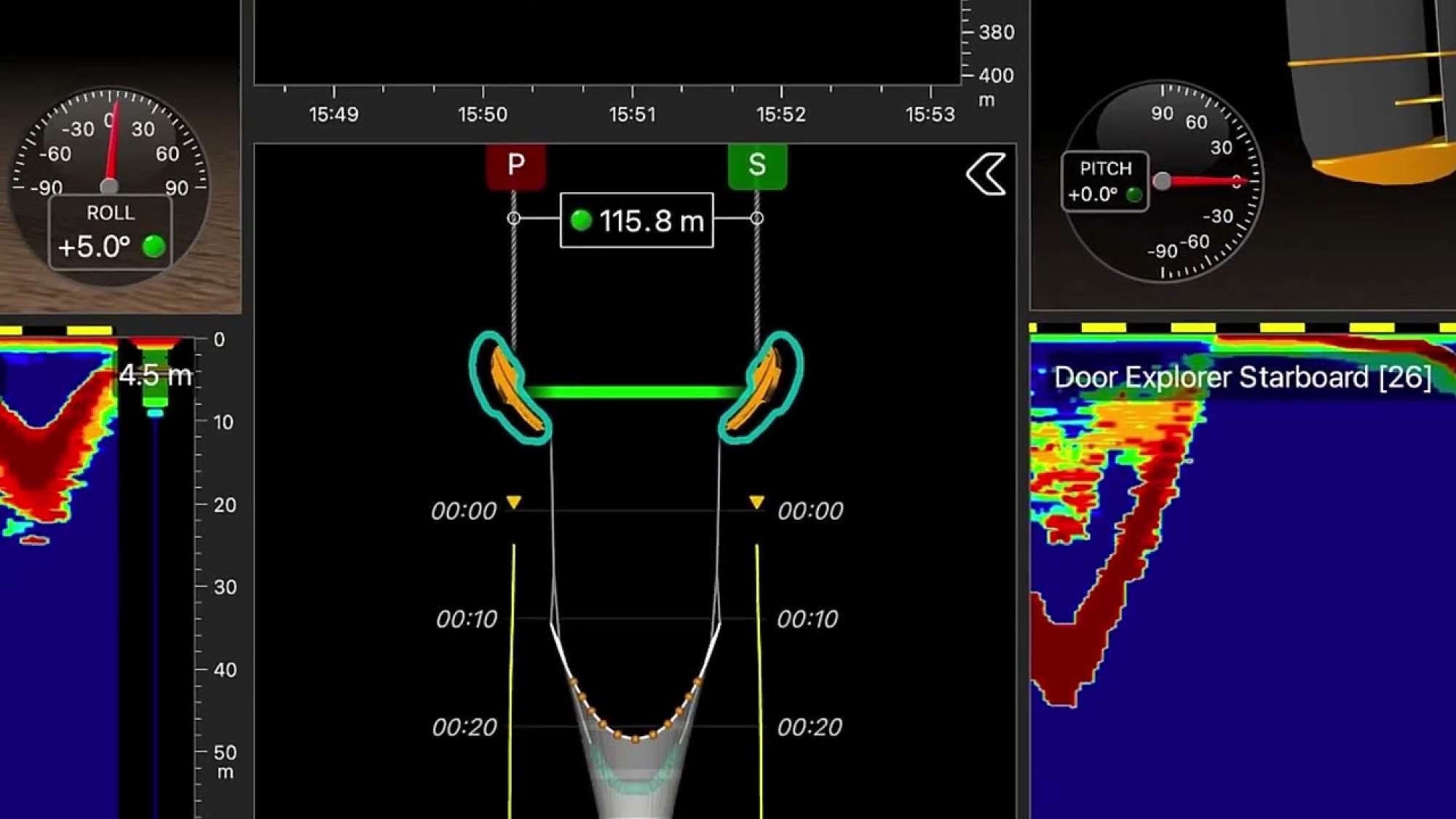The height and width of the screenshot is (819, 1456).
Task: Collapse panel with the double chevron arrow
Action: 986,175
